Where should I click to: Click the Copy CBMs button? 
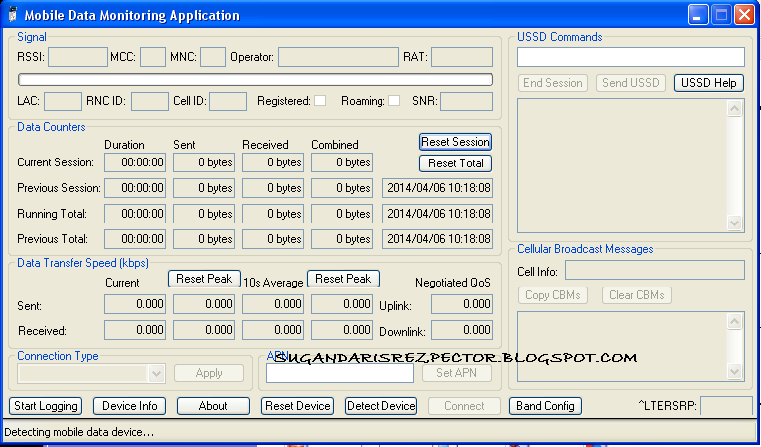tap(553, 295)
